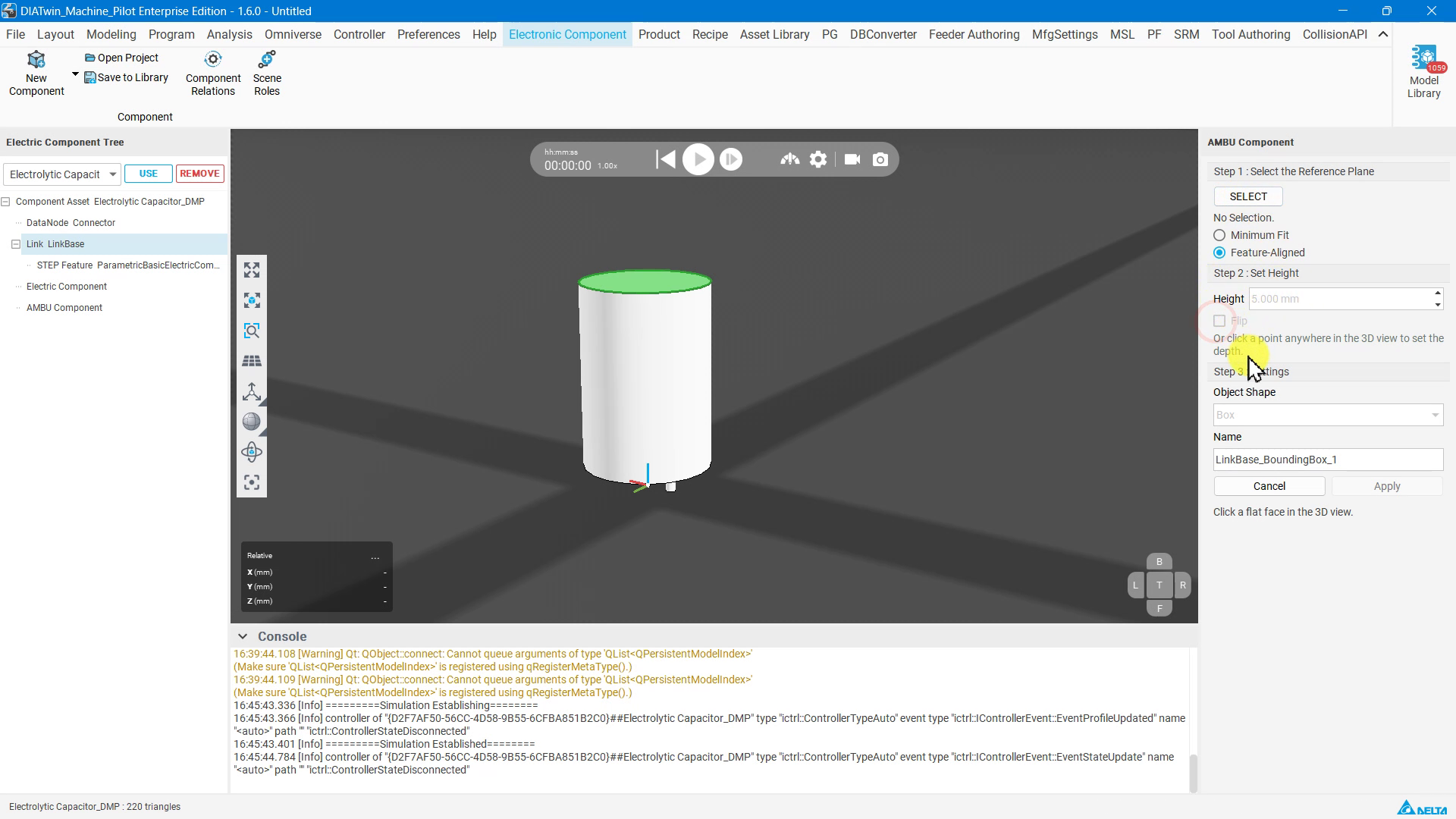Click the SELECT reference plane button
Screen dimensions: 1456x819
pyautogui.click(x=1248, y=196)
